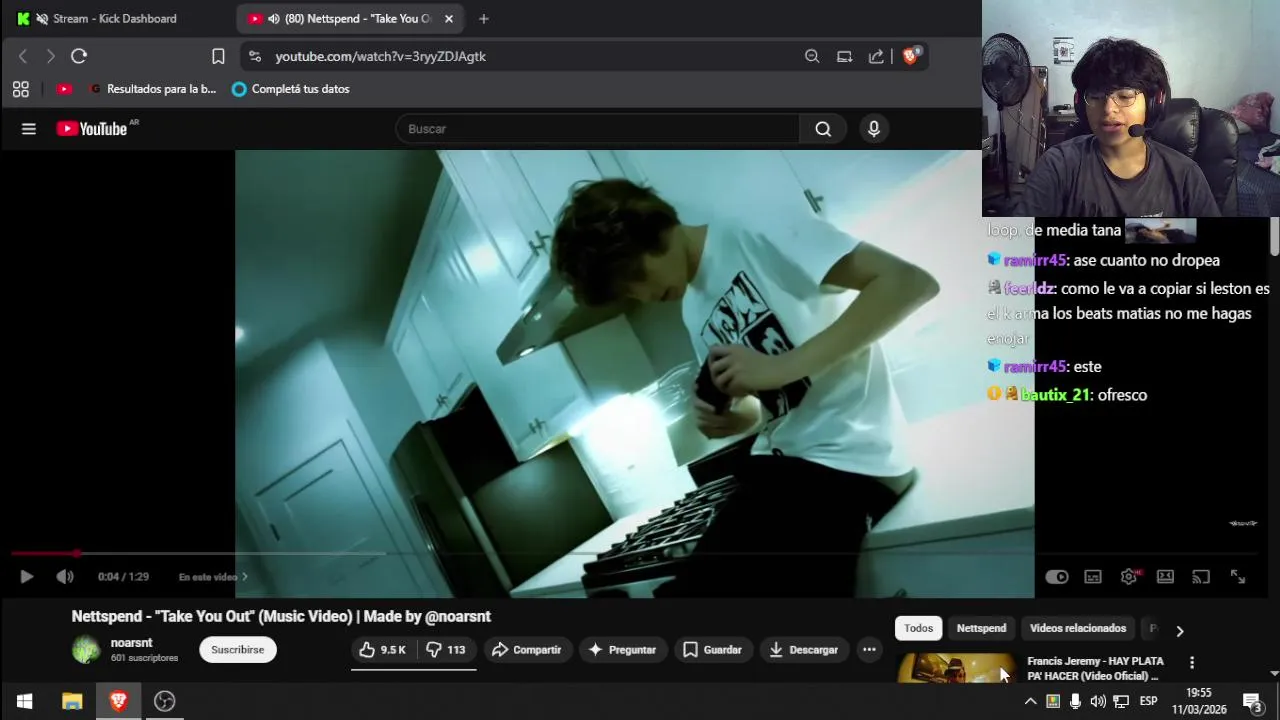Click the chat panel scrollbar
This screenshot has height=720, width=1280.
[1274, 237]
